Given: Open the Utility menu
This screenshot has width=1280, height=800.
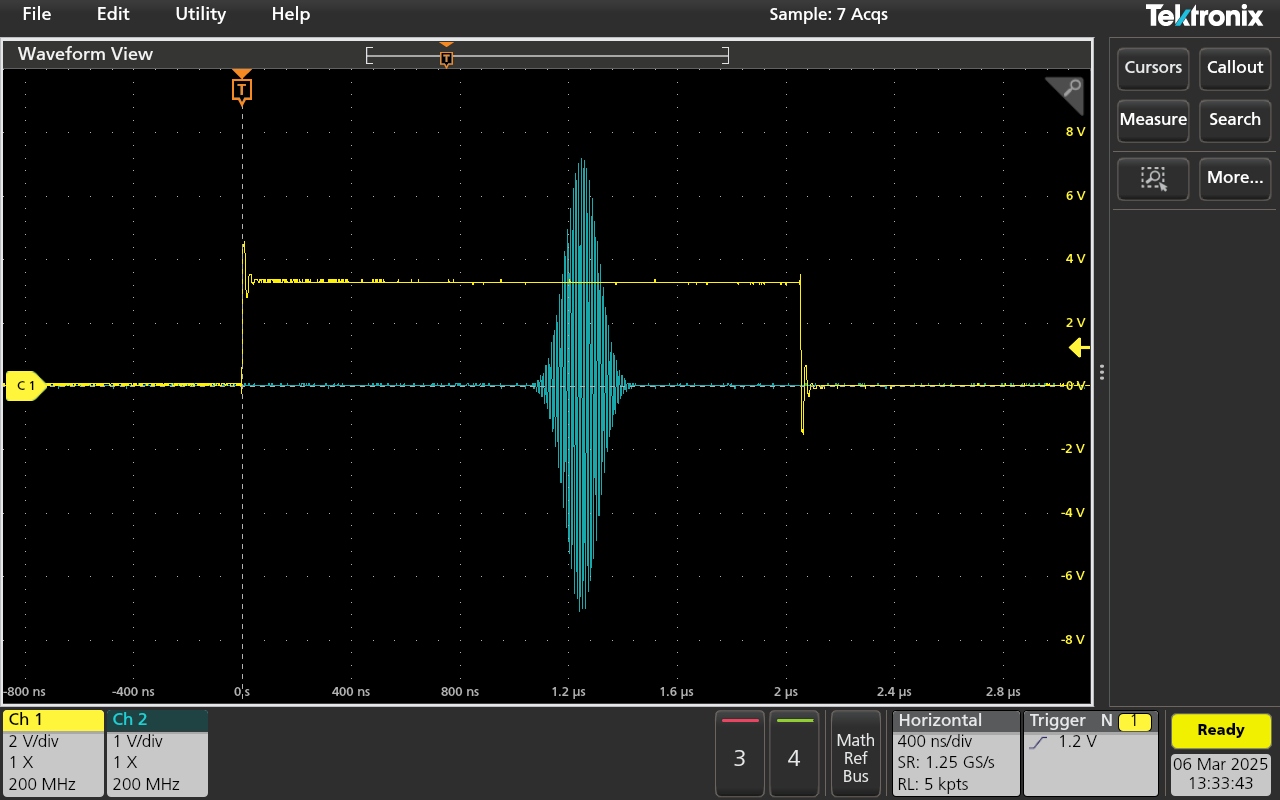Looking at the screenshot, I should [200, 14].
